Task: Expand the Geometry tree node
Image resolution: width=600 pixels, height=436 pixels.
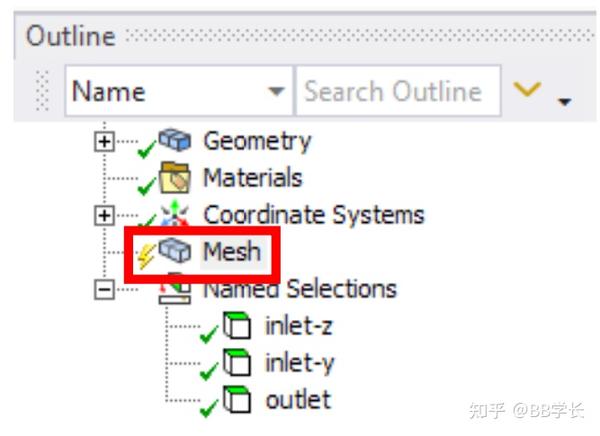Action: (x=101, y=142)
